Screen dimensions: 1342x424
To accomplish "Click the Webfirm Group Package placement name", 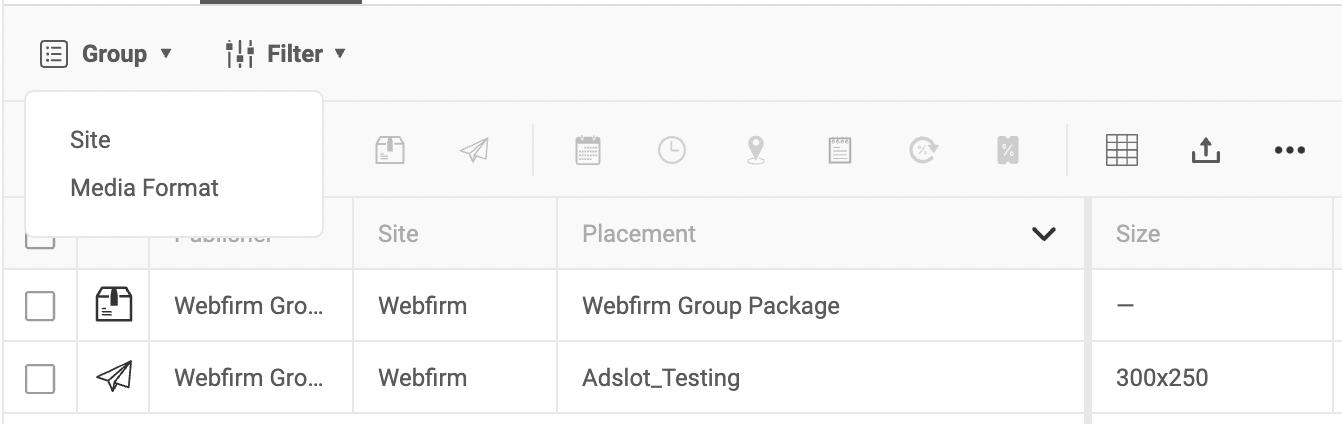I will coord(711,306).
